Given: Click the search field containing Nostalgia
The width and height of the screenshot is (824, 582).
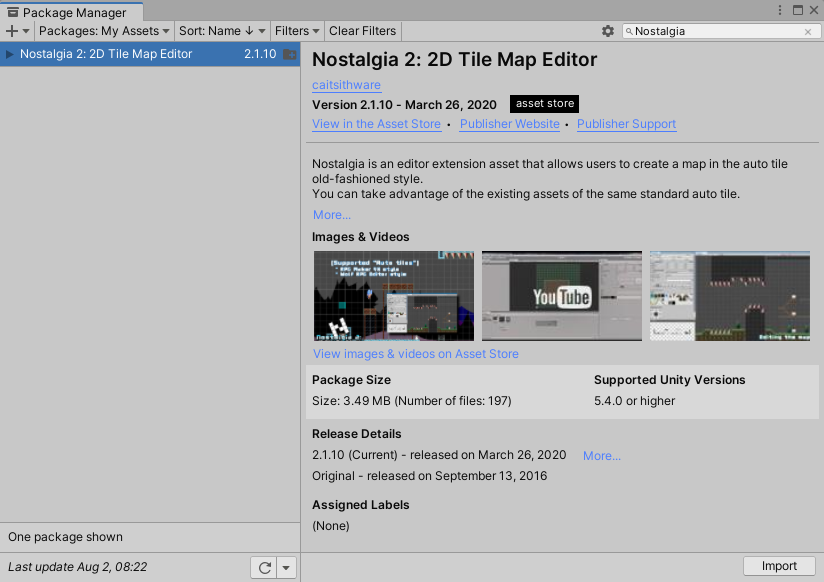Looking at the screenshot, I should (715, 32).
